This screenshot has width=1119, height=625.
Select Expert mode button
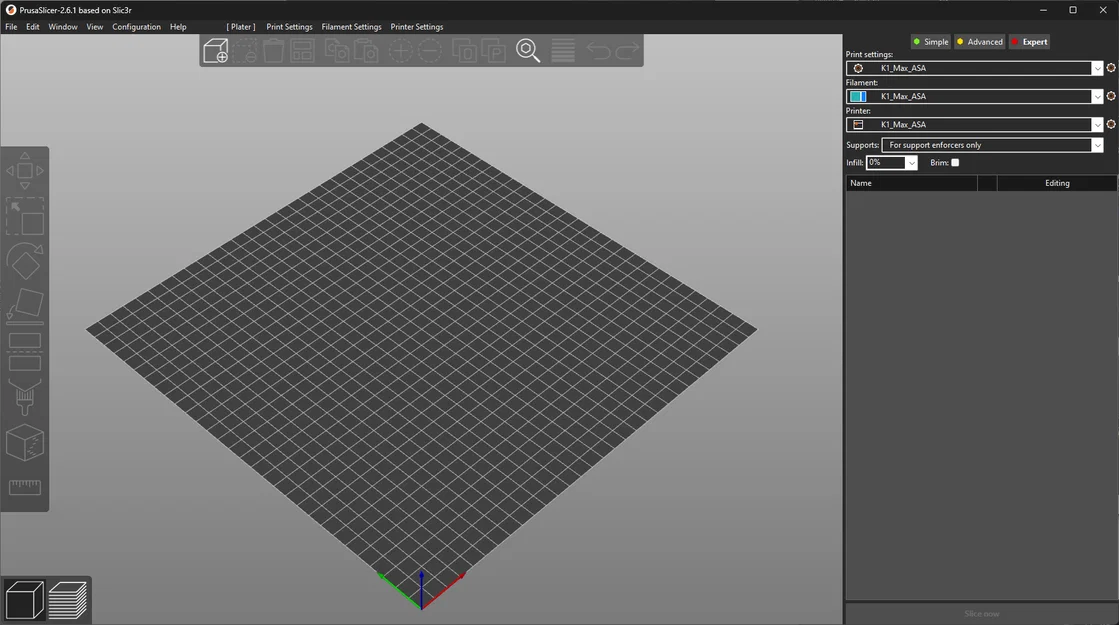(1029, 42)
